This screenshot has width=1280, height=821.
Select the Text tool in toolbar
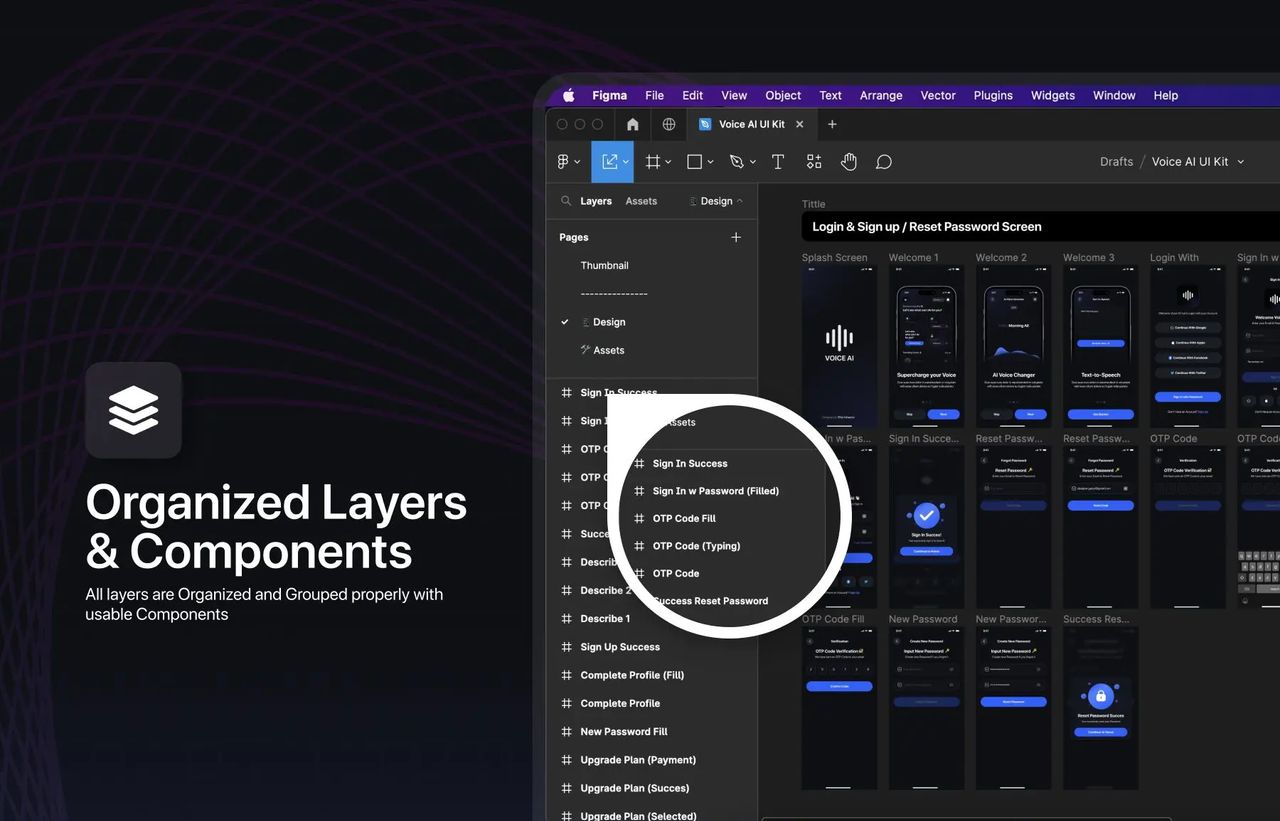pos(778,162)
